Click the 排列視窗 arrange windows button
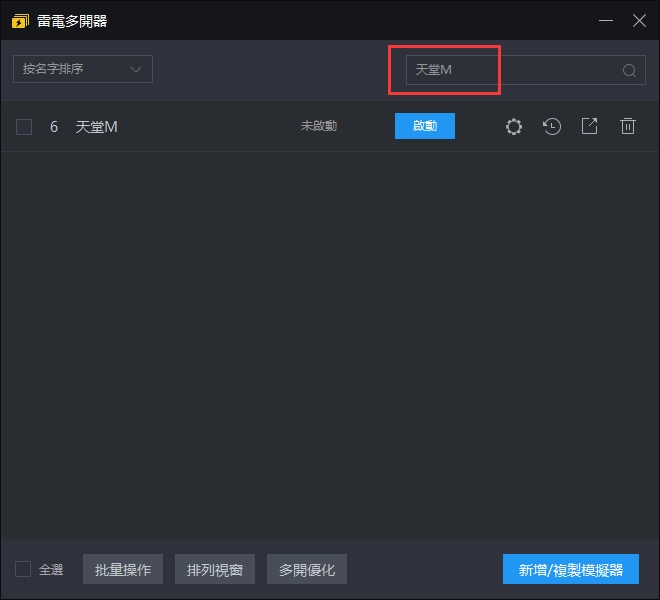 [215, 569]
